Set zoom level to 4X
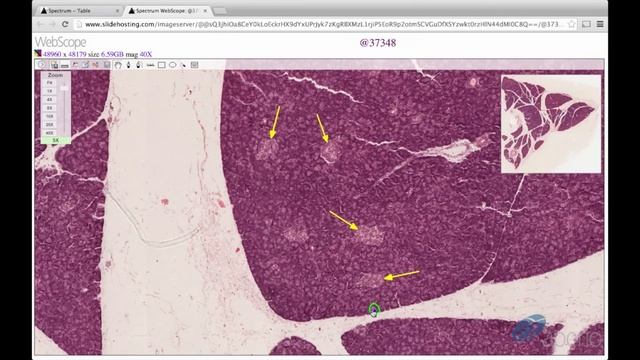 49,99
